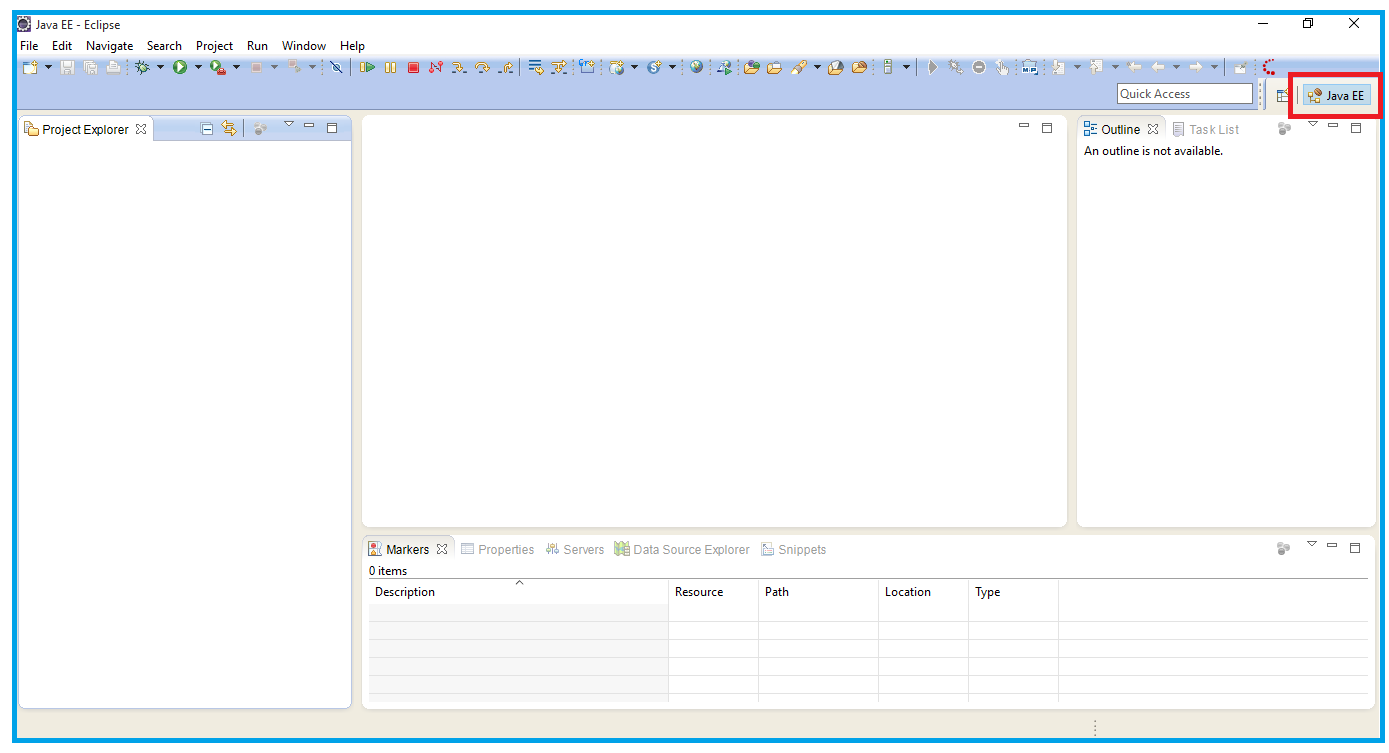Open Outline panel View Menu triangle
Screen dimensions: 1389x753
tap(1312, 125)
